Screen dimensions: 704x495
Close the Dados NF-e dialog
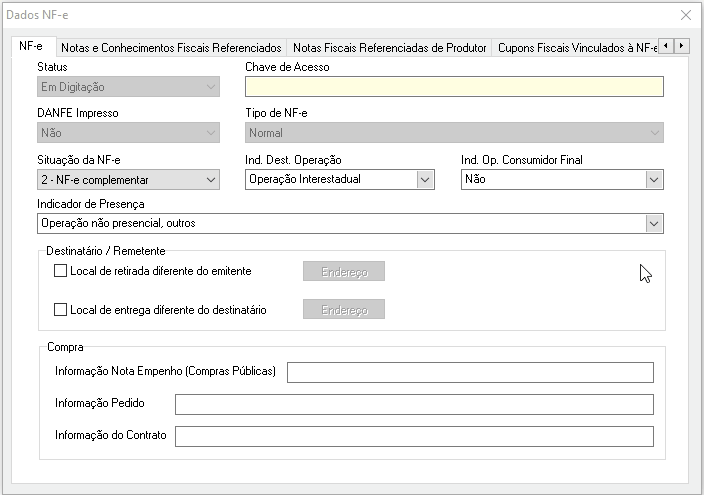pos(685,15)
